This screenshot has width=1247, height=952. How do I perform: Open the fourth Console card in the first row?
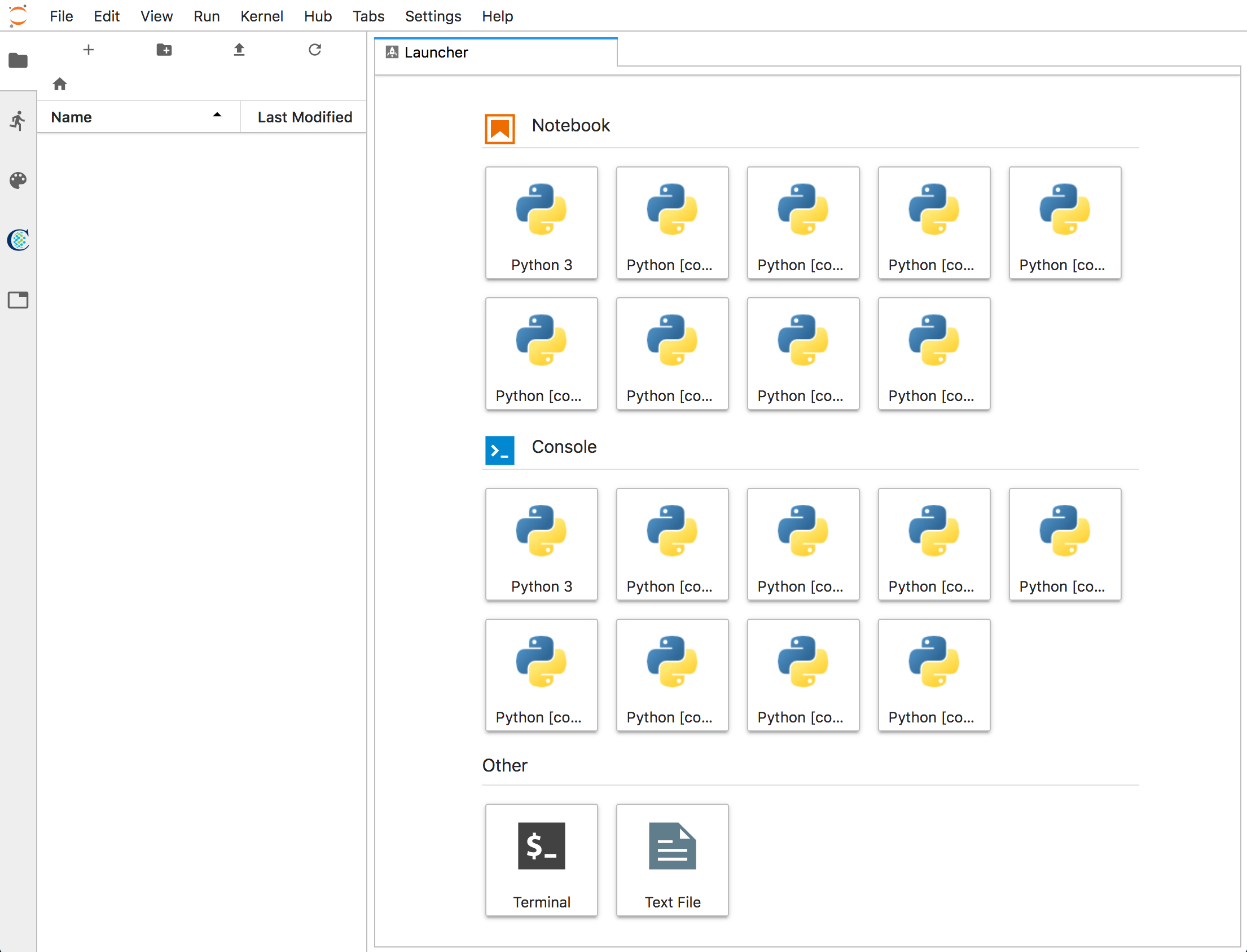[x=934, y=544]
